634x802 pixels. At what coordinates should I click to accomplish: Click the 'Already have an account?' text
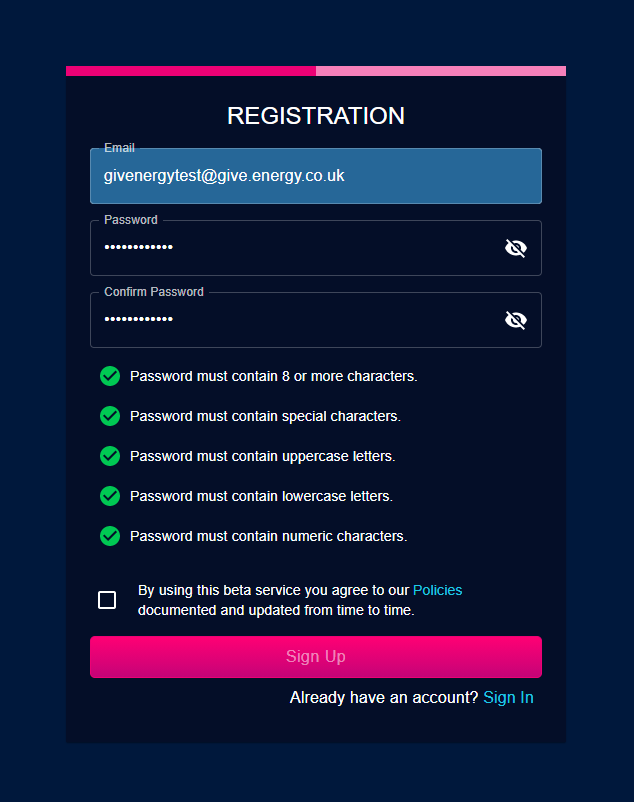(x=383, y=698)
